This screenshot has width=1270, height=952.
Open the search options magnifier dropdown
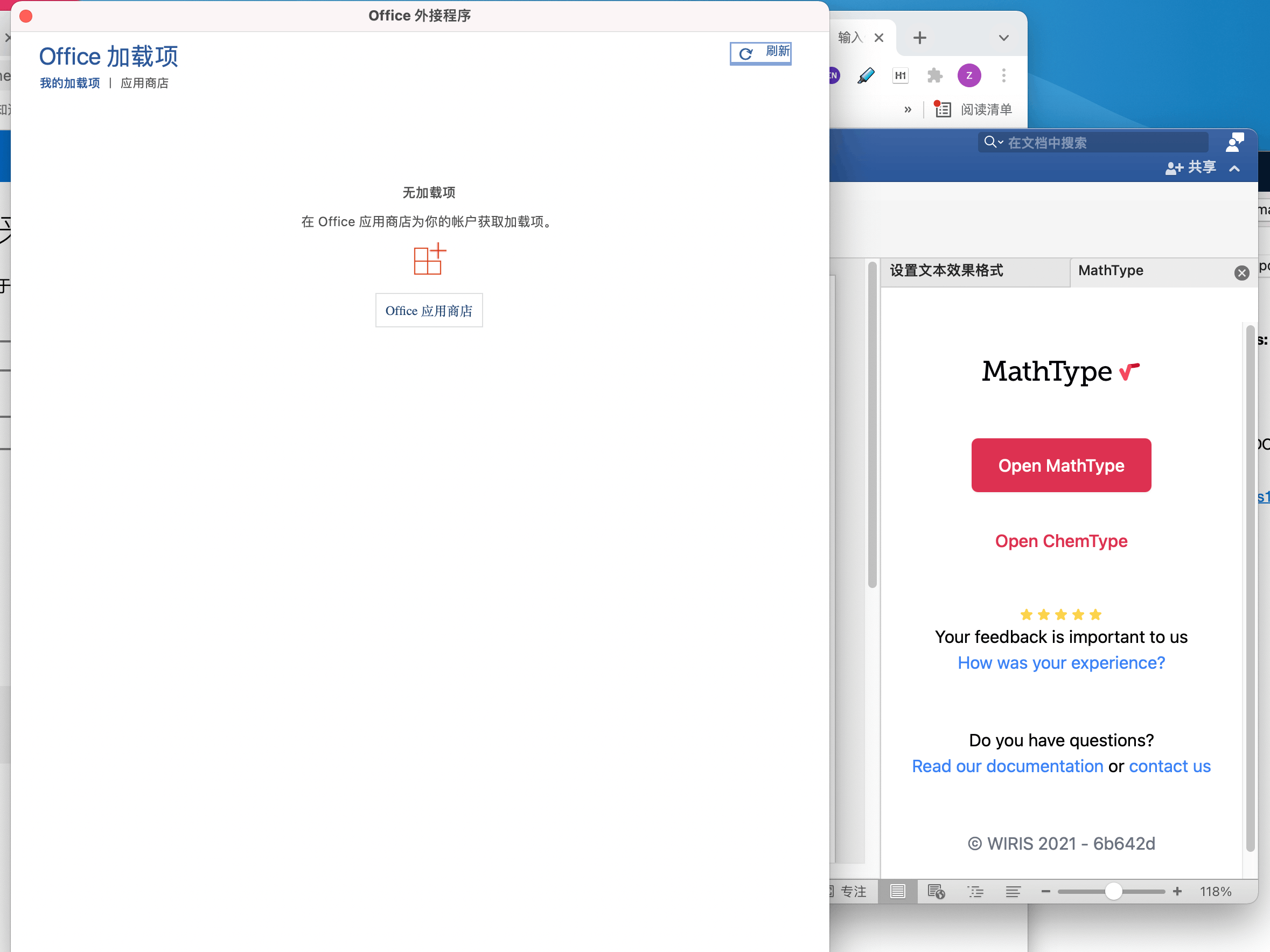pyautogui.click(x=993, y=142)
